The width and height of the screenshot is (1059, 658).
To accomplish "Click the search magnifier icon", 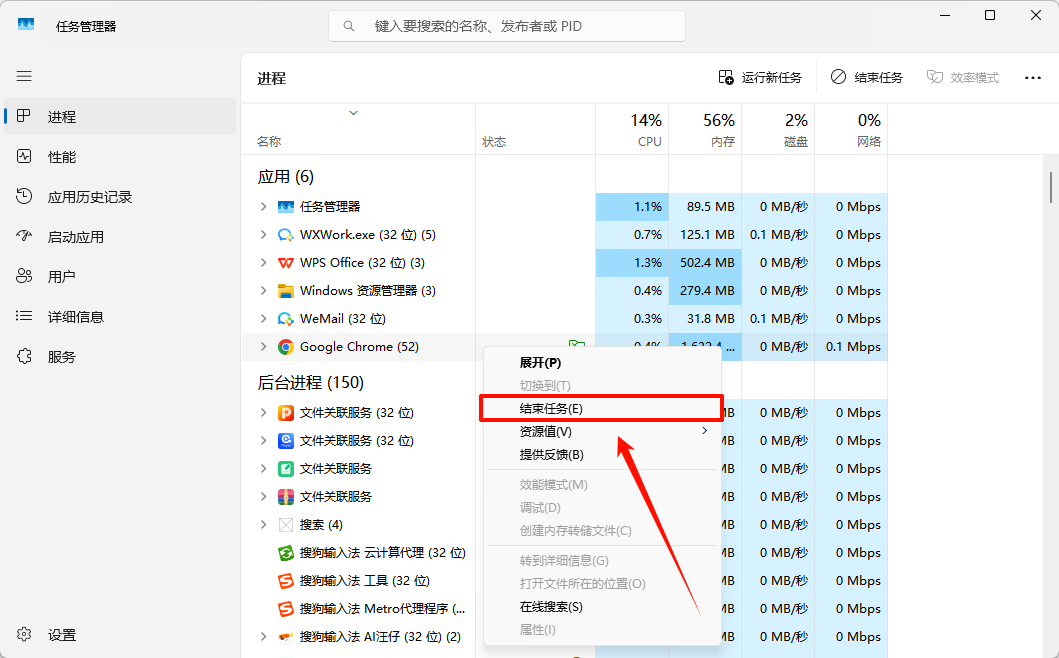I will pyautogui.click(x=348, y=26).
